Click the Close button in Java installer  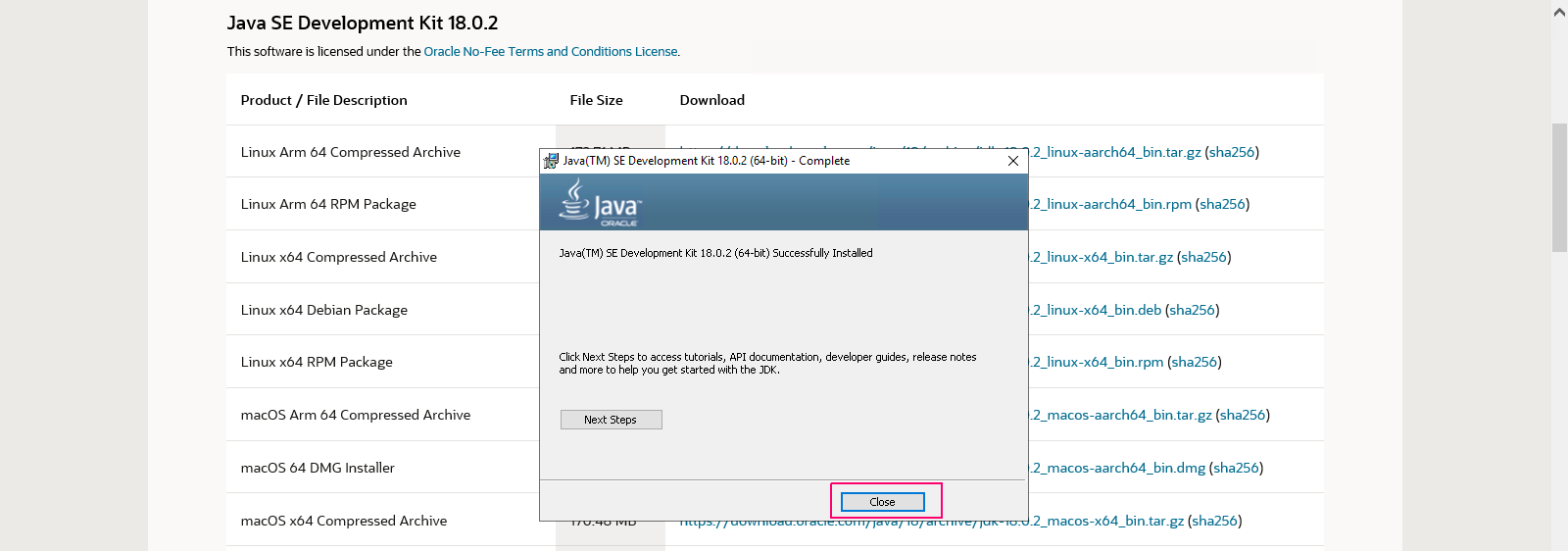tap(882, 502)
